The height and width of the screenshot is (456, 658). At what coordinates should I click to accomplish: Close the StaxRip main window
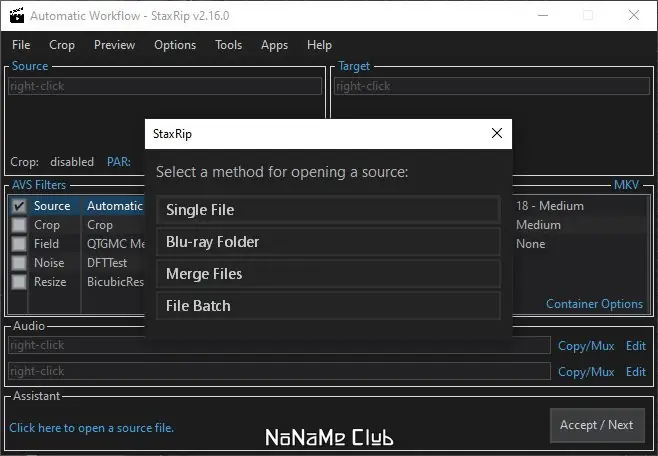coord(634,16)
